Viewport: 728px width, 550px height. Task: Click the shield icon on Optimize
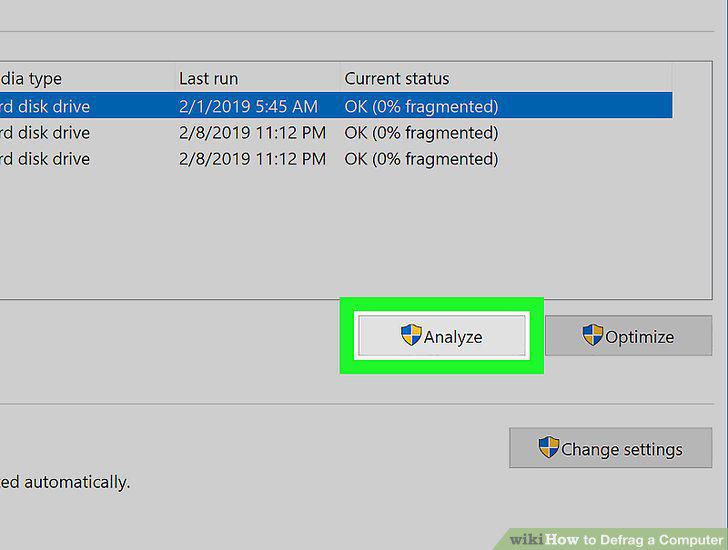point(592,335)
